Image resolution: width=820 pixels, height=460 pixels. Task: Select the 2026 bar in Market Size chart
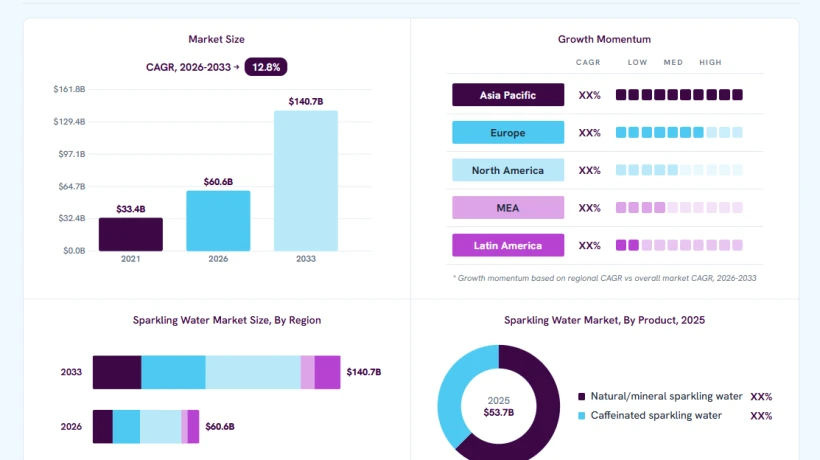click(x=218, y=221)
